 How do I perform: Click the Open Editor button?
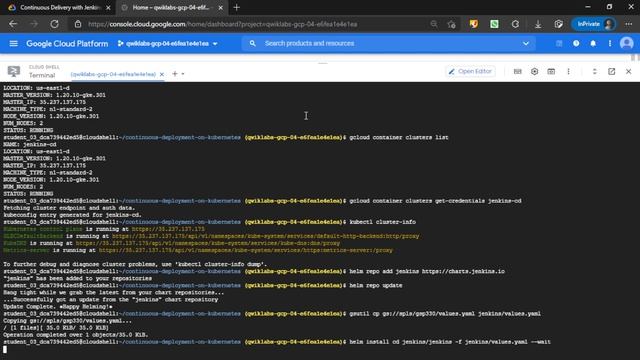pyautogui.click(x=470, y=71)
